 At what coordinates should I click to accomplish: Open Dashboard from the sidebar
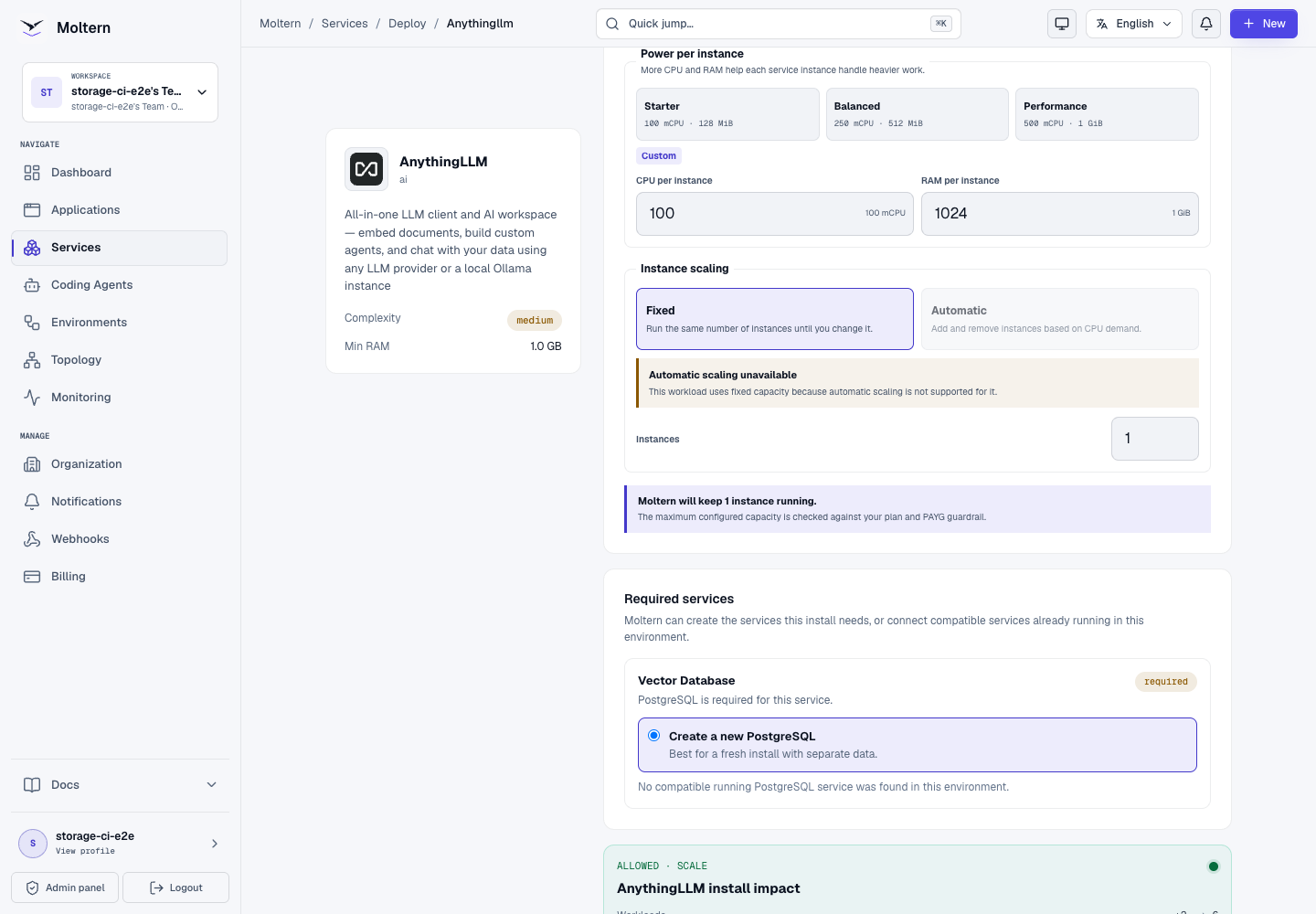point(120,173)
